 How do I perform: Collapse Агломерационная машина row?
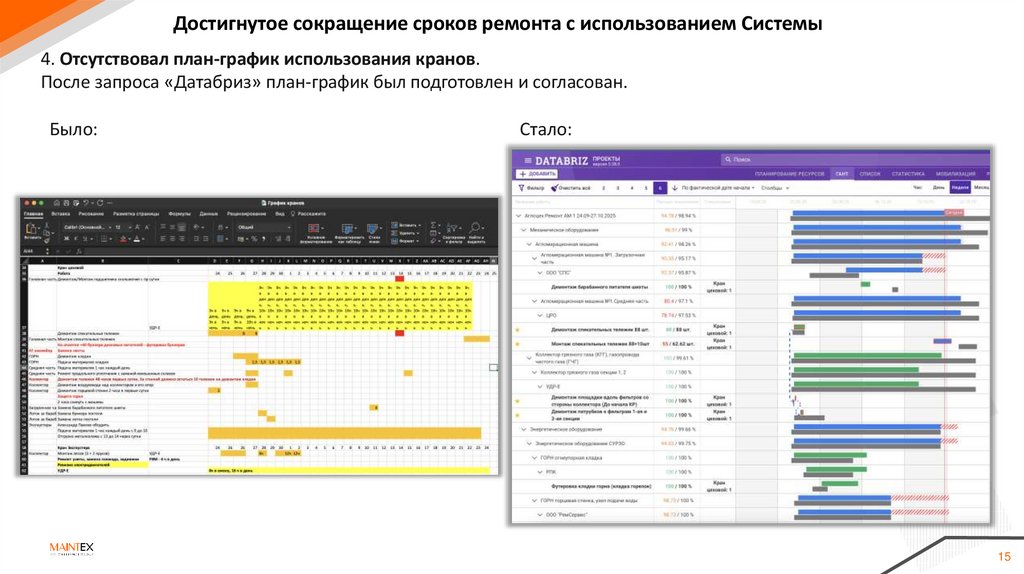[x=529, y=244]
